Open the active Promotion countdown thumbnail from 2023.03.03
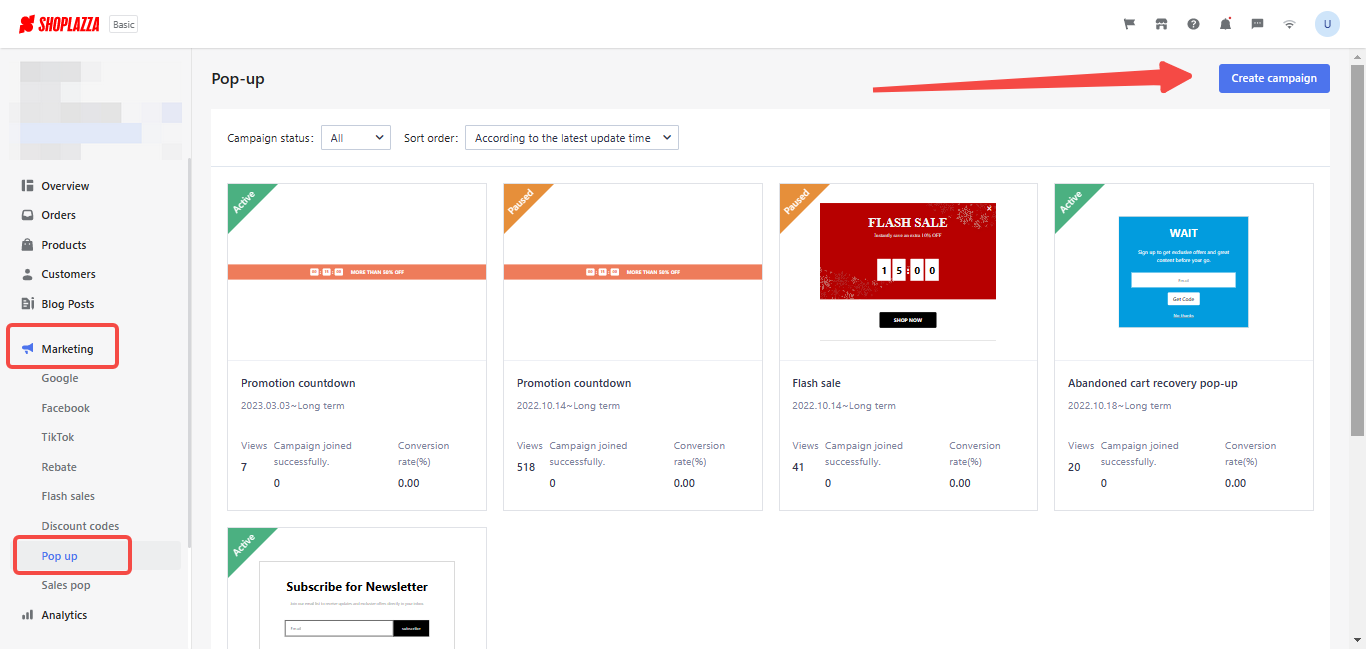The height and width of the screenshot is (649, 1366). [x=357, y=272]
